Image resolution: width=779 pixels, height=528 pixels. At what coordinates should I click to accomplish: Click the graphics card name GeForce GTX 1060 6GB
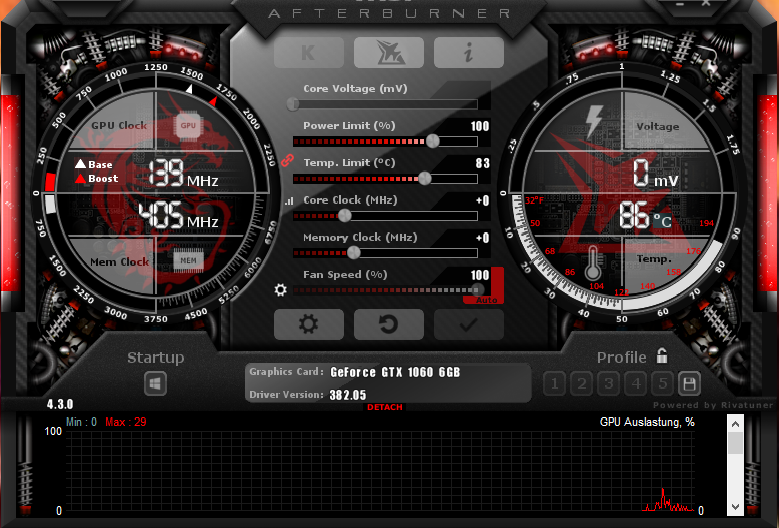click(395, 372)
